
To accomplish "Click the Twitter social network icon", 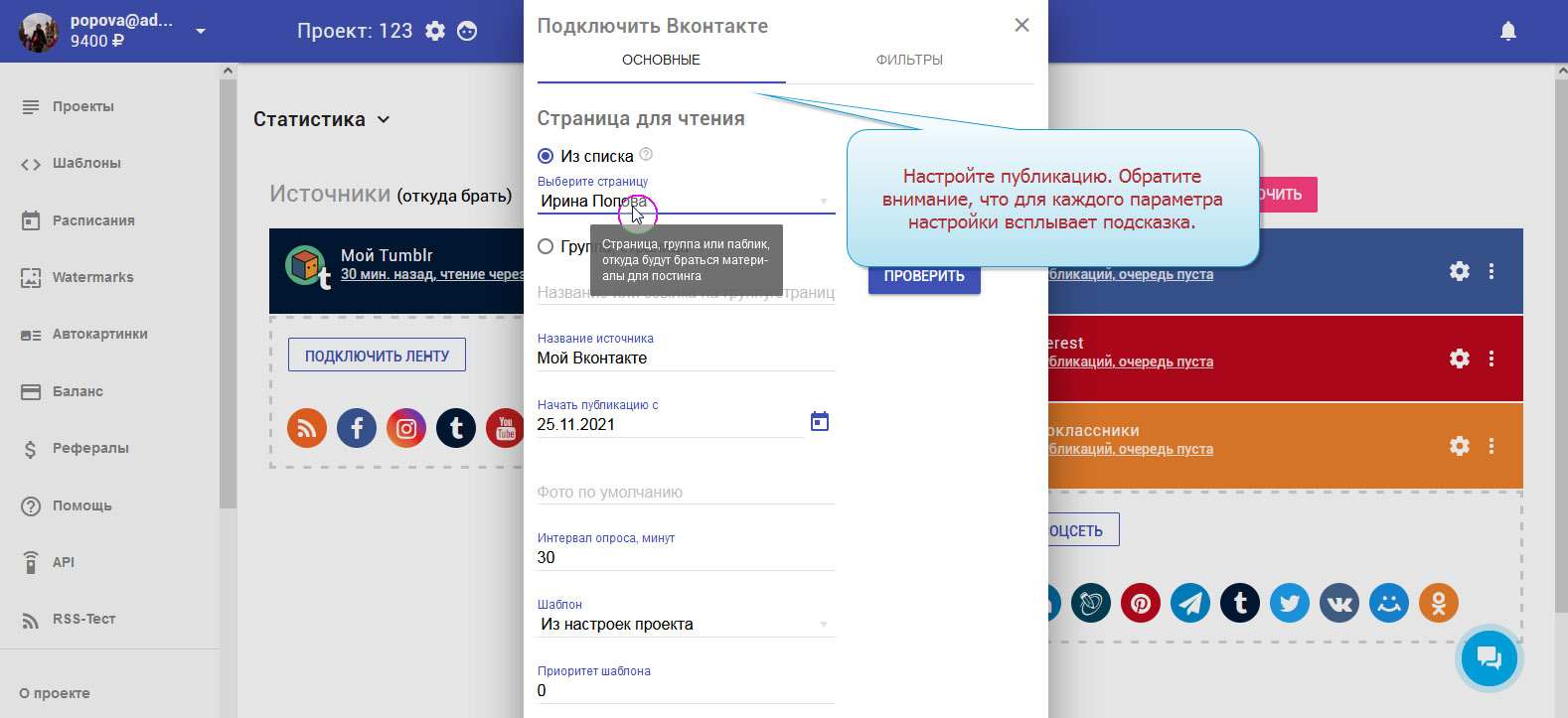I will tap(1290, 603).
